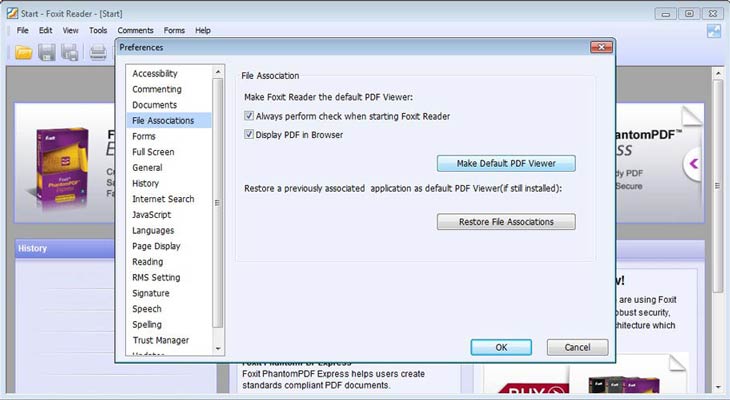Viewport: 730px width, 400px height.
Task: Open the View menu
Action: pyautogui.click(x=70, y=30)
